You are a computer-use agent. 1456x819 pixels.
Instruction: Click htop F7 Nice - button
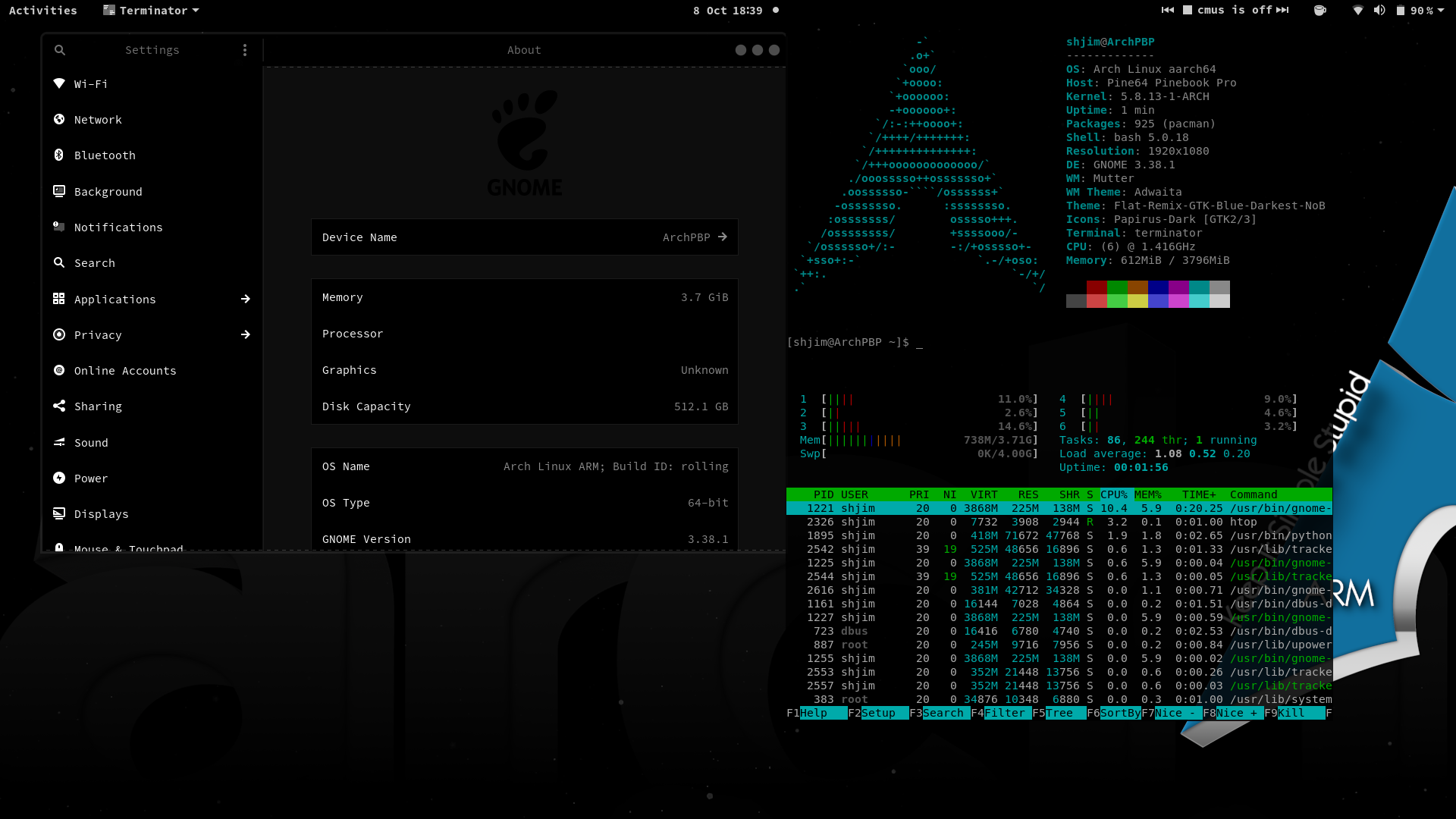(1172, 713)
